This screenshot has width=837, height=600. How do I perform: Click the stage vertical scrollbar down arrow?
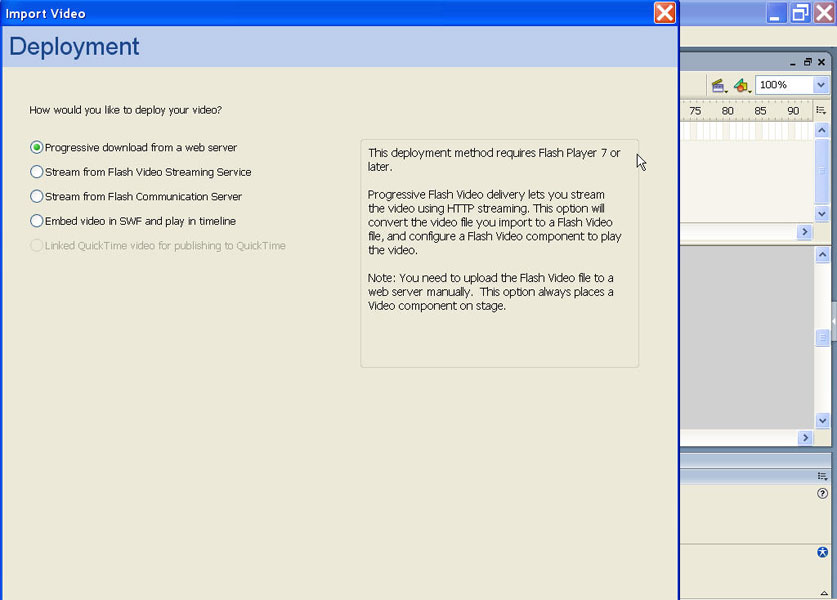click(x=822, y=421)
